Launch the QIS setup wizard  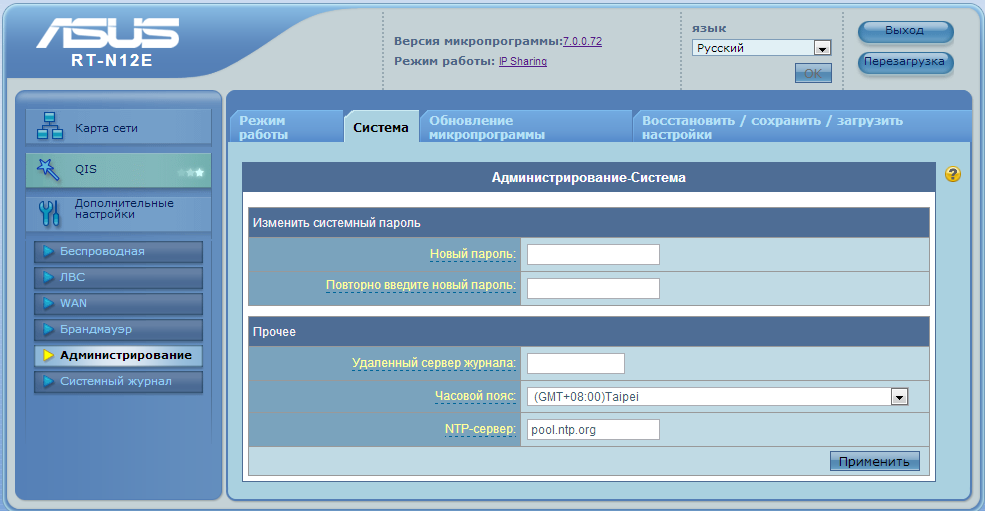[x=118, y=170]
